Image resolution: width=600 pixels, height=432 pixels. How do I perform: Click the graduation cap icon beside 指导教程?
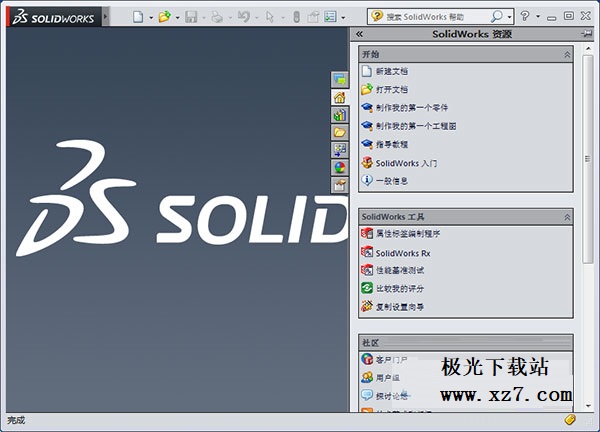pos(367,144)
